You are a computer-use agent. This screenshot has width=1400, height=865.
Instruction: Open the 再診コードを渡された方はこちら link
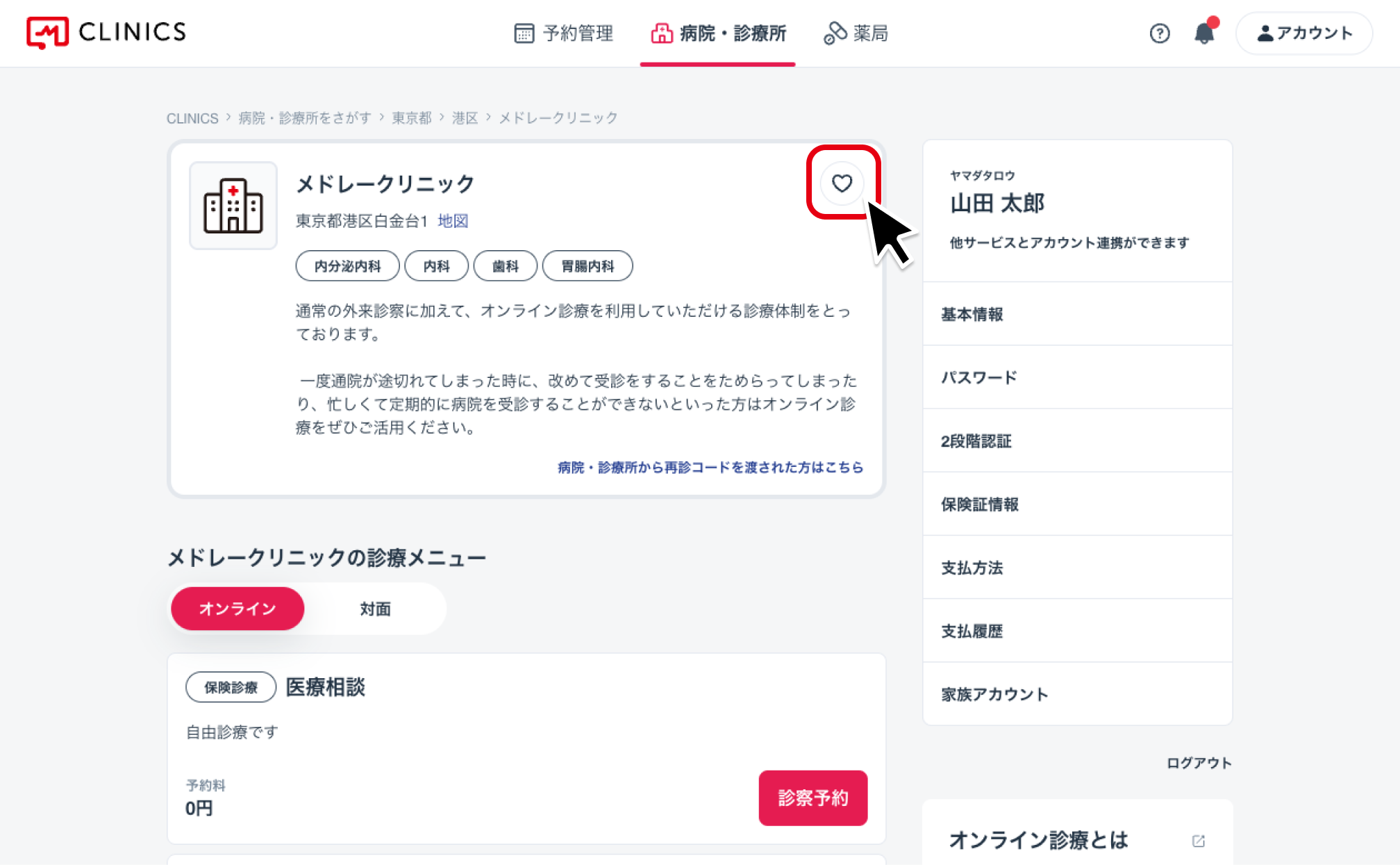coord(710,468)
